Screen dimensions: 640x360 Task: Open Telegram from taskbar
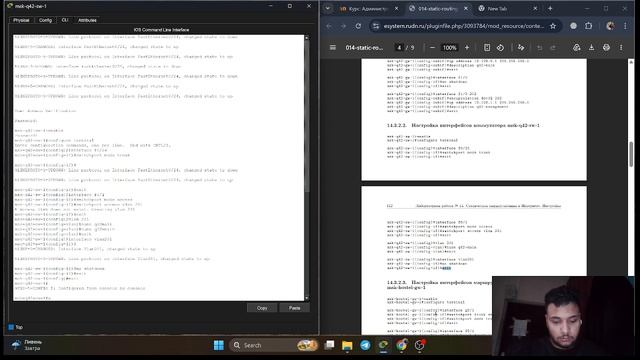365,345
